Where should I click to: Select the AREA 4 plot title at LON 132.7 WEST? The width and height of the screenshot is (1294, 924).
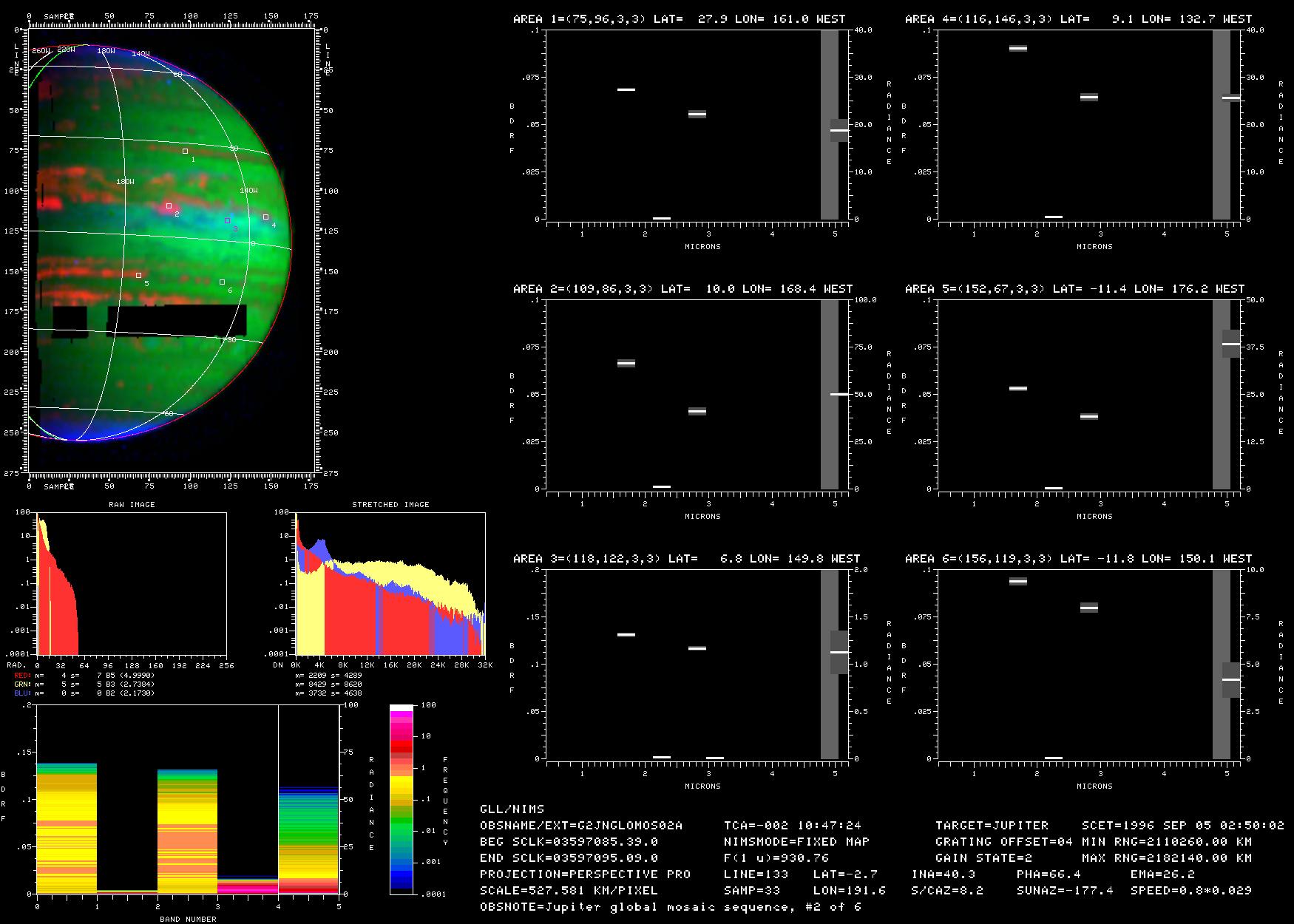[1079, 19]
